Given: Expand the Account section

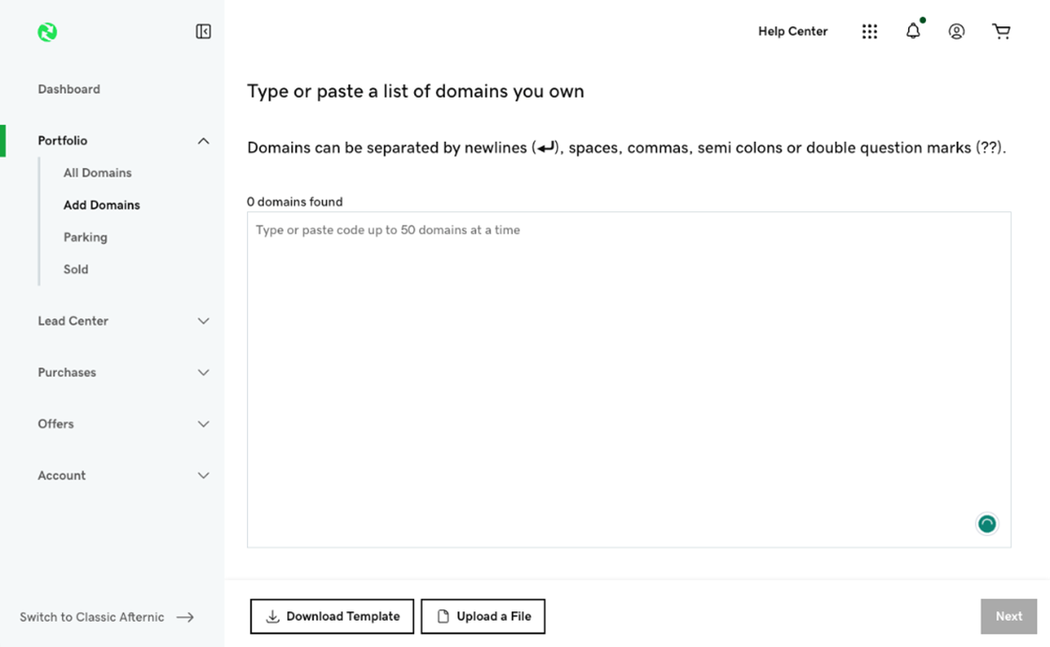Looking at the screenshot, I should [x=203, y=476].
